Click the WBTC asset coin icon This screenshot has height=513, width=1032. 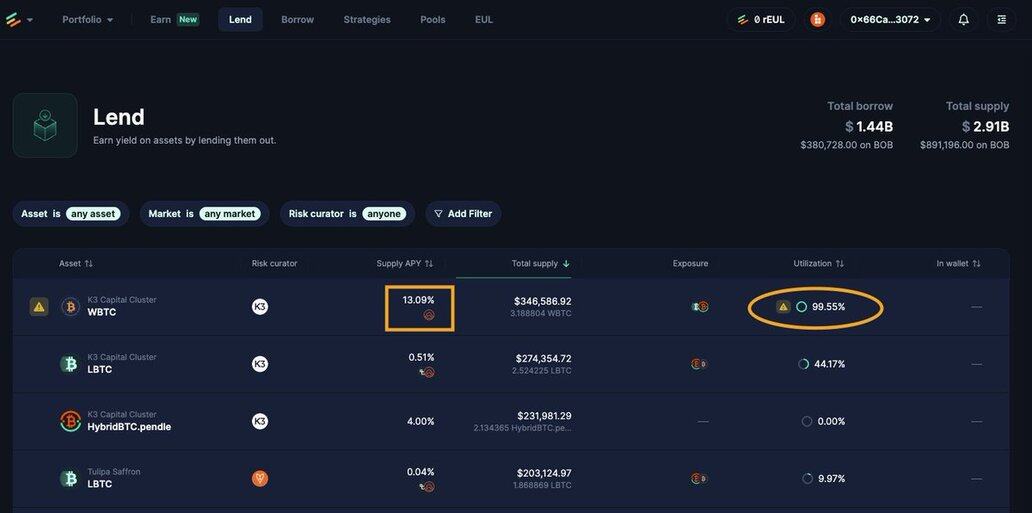pos(70,307)
